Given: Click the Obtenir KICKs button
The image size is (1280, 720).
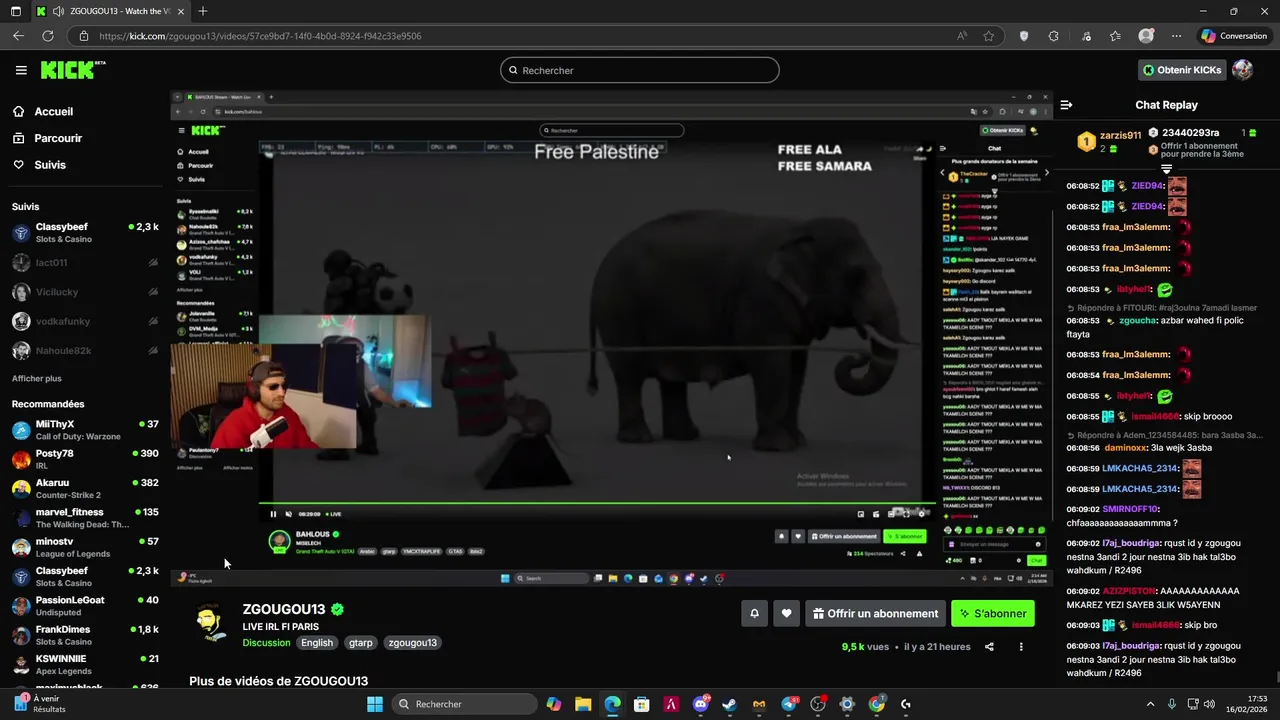Looking at the screenshot, I should pos(1182,70).
